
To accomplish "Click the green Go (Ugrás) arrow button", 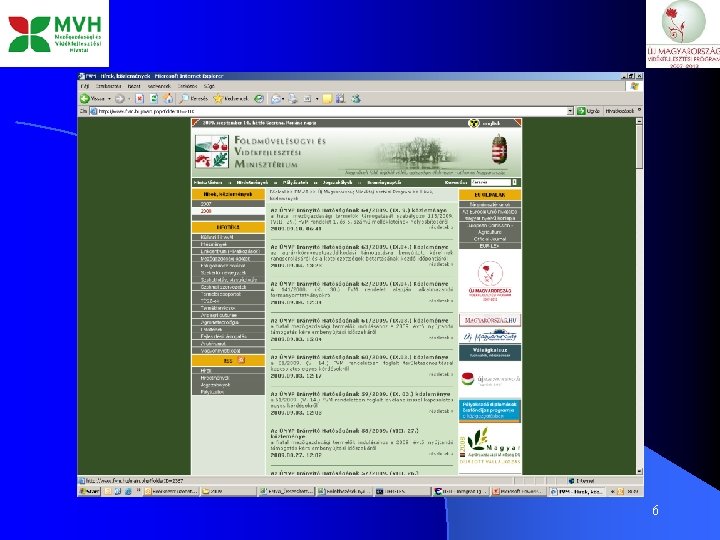I will pyautogui.click(x=581, y=111).
